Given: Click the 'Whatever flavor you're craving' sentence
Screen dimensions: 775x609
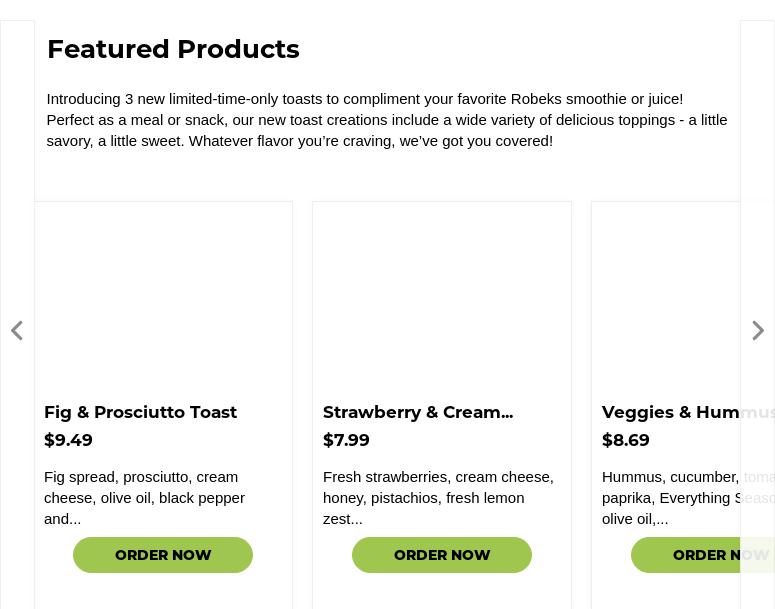Looking at the screenshot, I should pyautogui.click(x=370, y=141).
